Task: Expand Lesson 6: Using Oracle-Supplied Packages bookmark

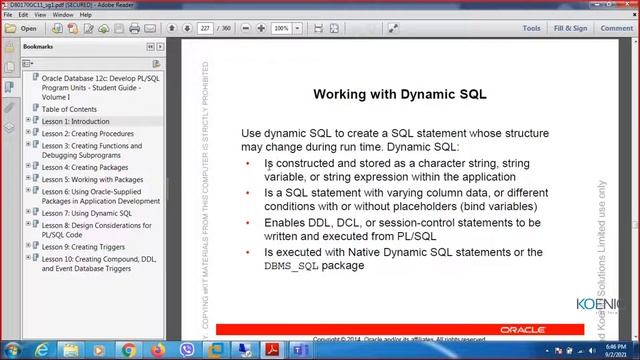Action: (x=28, y=190)
